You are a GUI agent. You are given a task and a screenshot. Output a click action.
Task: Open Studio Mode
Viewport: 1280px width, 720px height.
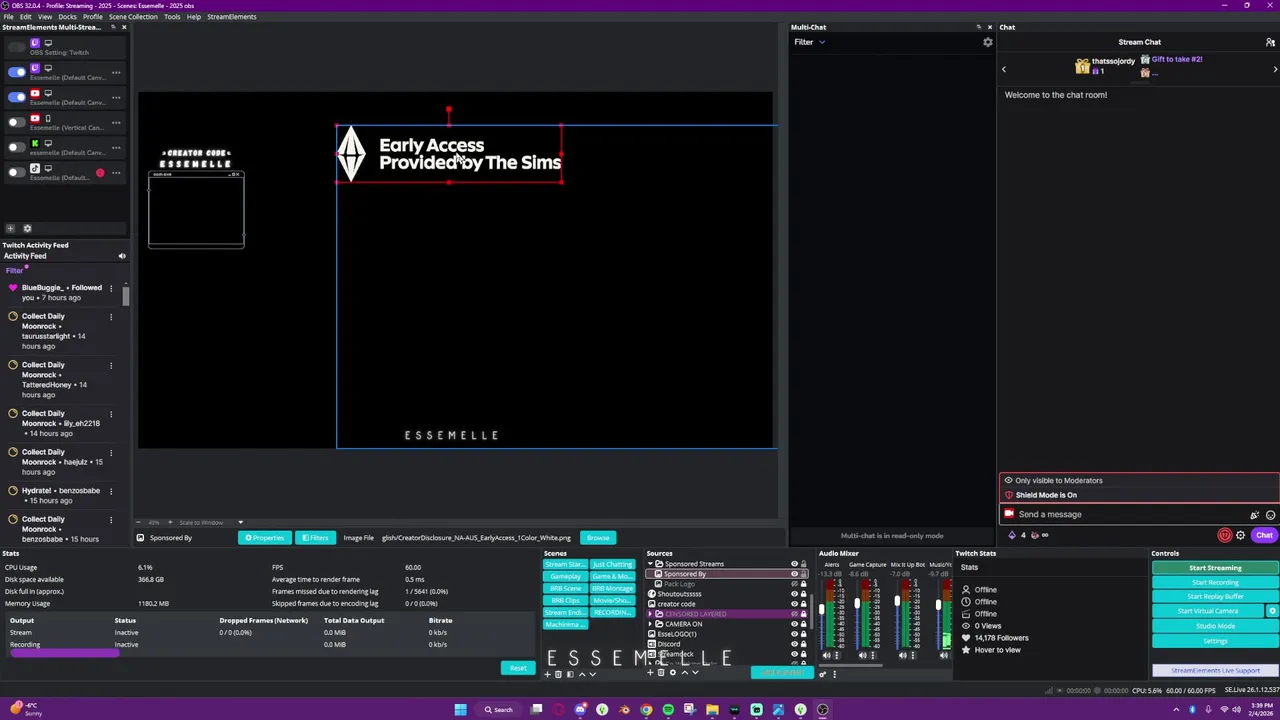(x=1215, y=626)
